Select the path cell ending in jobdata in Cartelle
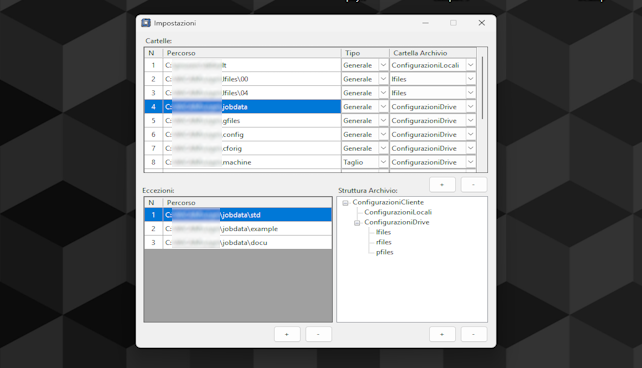The image size is (642, 368). (x=252, y=107)
